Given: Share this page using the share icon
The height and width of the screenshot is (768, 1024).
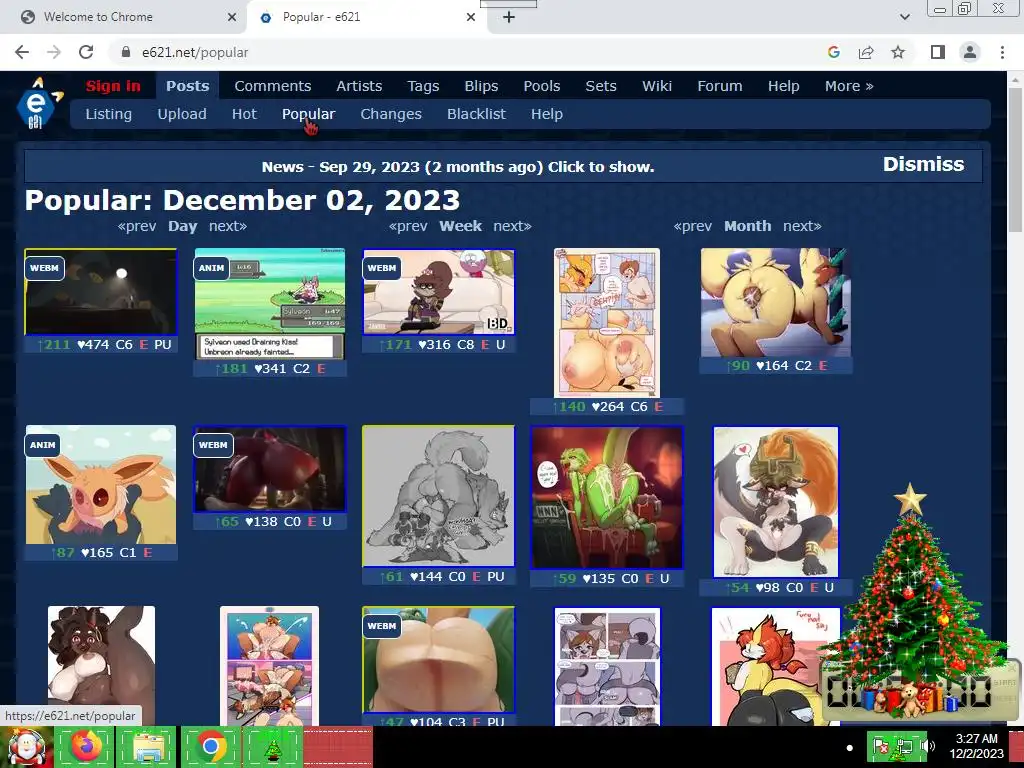Looking at the screenshot, I should (866, 52).
